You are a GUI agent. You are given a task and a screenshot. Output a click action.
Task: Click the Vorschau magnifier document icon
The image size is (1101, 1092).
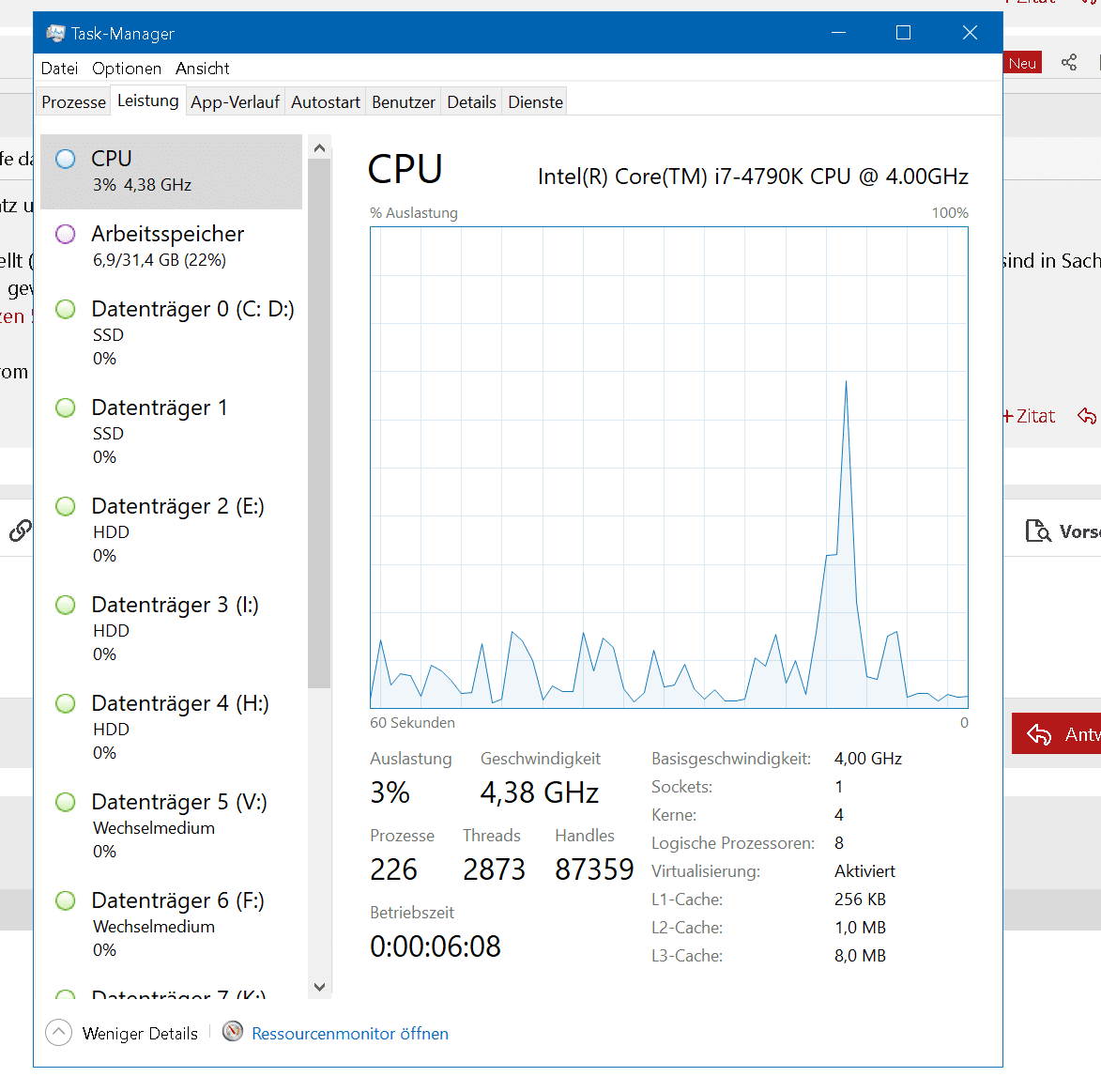click(x=1038, y=531)
